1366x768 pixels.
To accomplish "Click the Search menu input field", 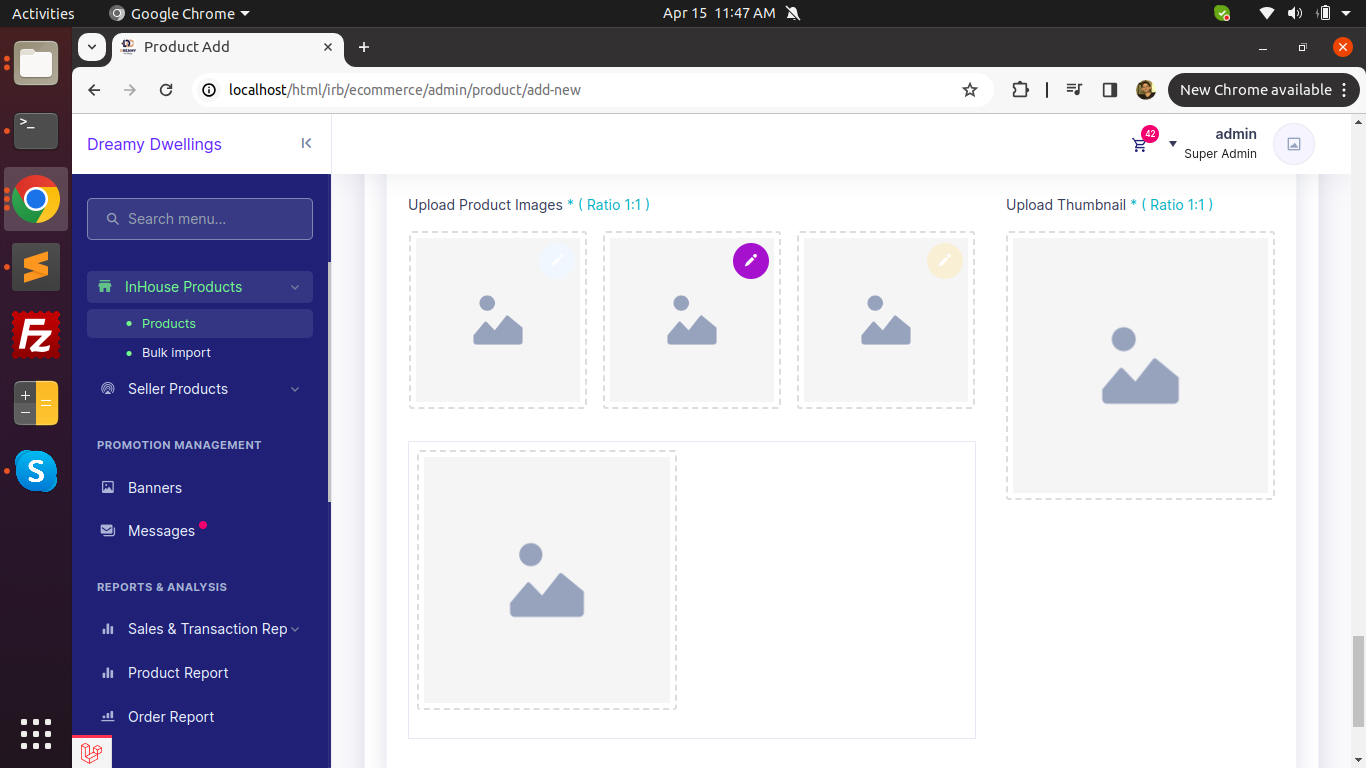I will [200, 219].
